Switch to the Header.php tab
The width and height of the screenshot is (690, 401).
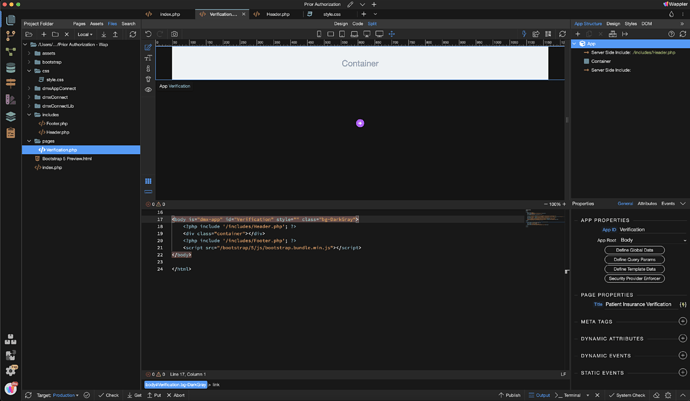278,14
